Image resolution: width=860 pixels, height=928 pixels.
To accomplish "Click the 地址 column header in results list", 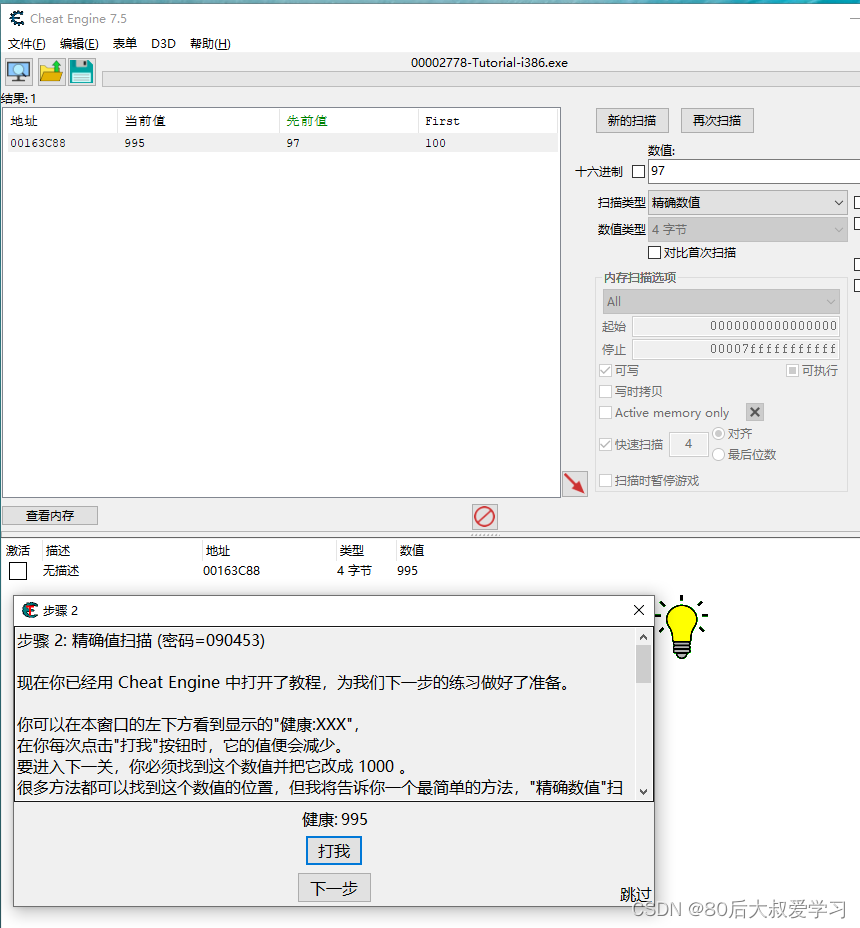I will click(60, 121).
